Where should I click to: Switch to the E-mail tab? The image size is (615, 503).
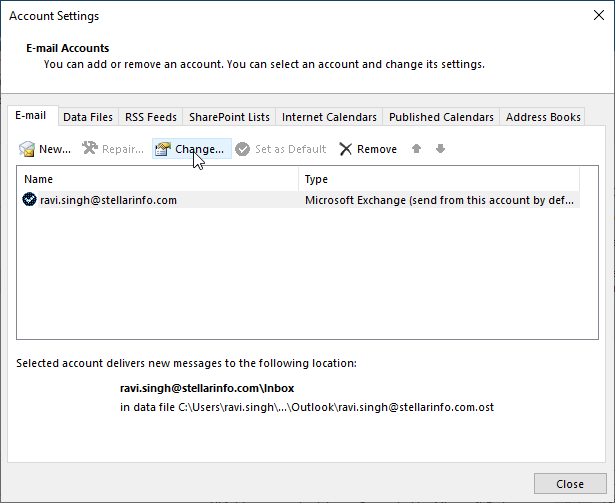click(31, 115)
